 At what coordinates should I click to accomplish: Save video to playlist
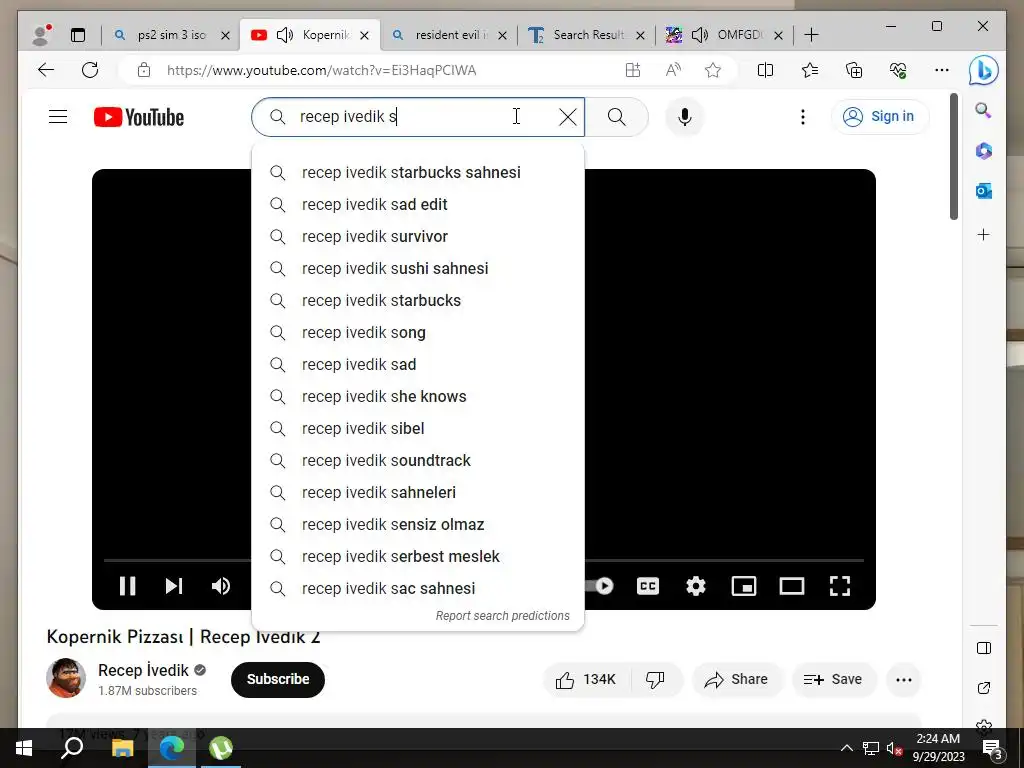[833, 679]
